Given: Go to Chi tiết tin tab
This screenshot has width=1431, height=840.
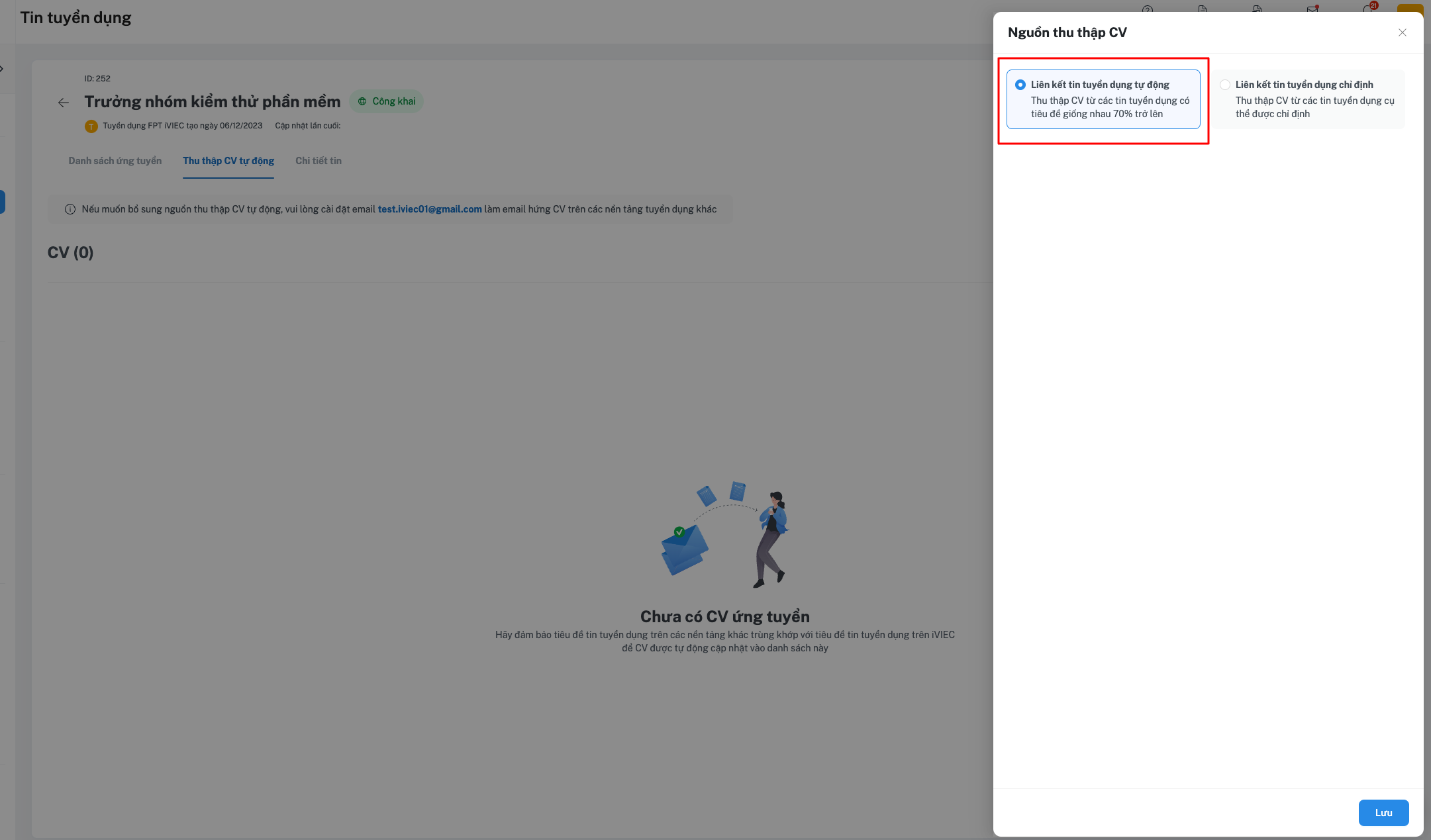Looking at the screenshot, I should click(319, 161).
